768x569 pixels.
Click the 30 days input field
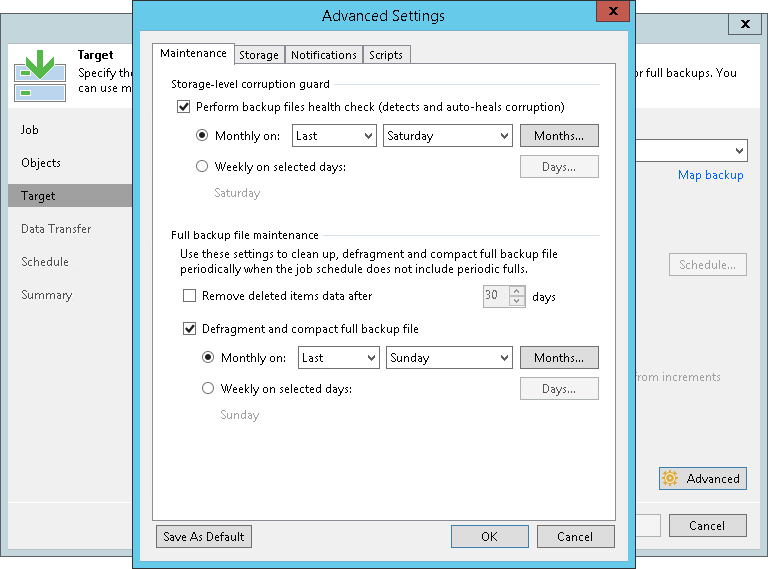click(x=496, y=296)
